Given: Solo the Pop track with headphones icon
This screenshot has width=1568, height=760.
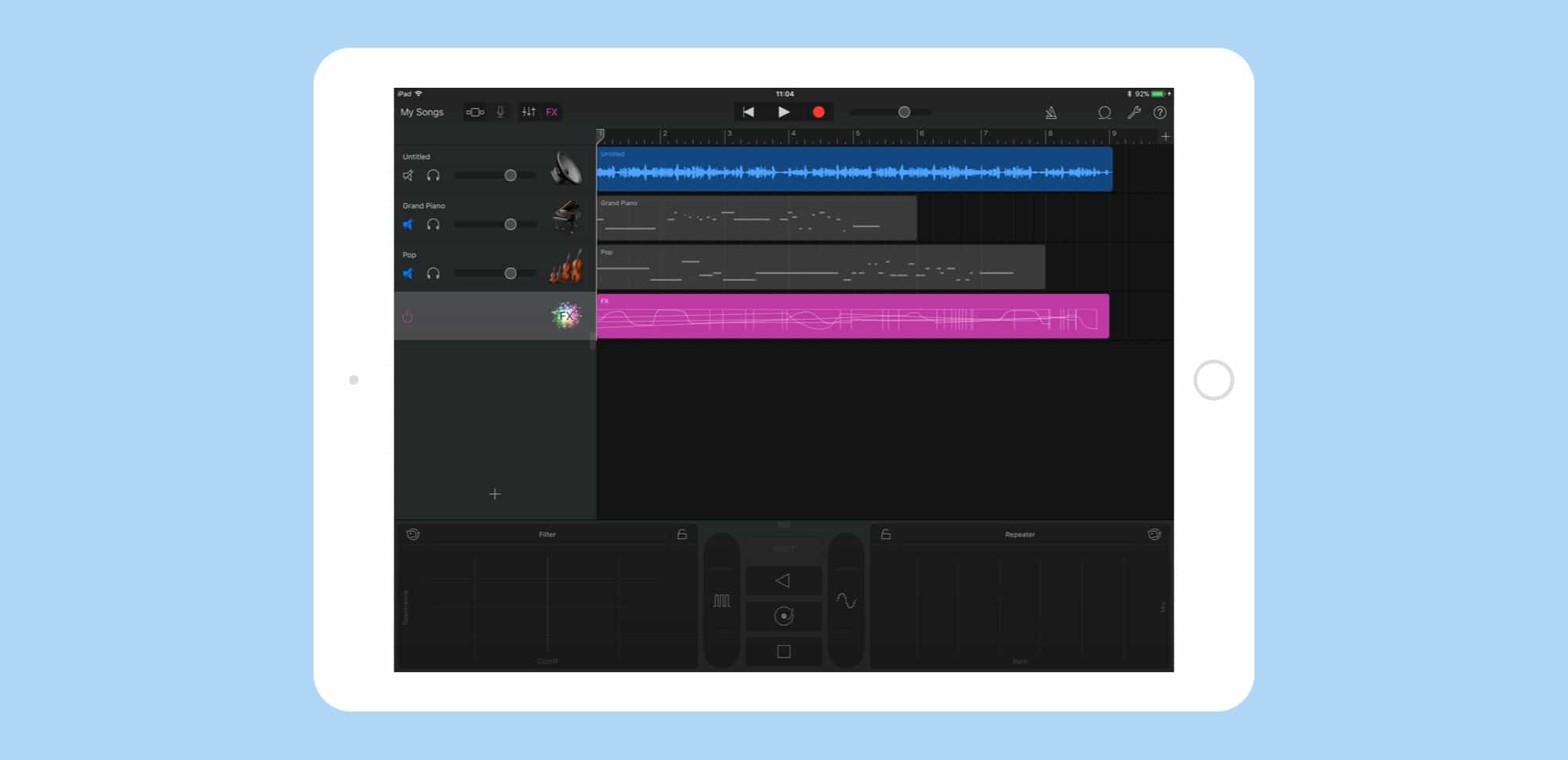Looking at the screenshot, I should [433, 273].
